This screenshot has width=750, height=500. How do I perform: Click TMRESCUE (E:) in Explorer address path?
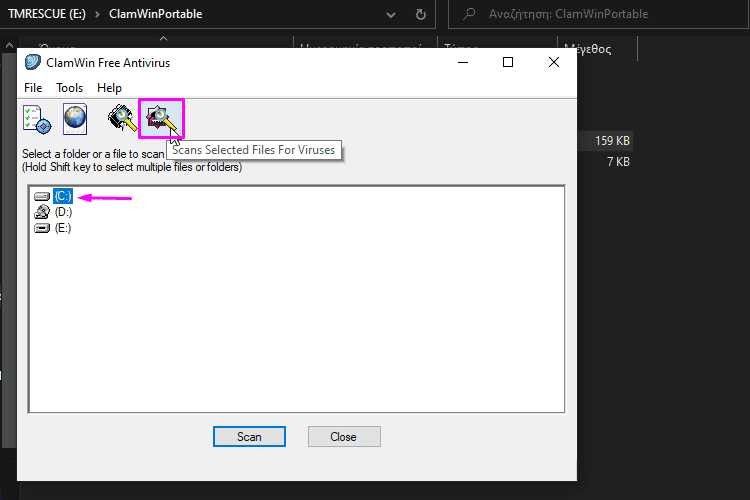[46, 14]
